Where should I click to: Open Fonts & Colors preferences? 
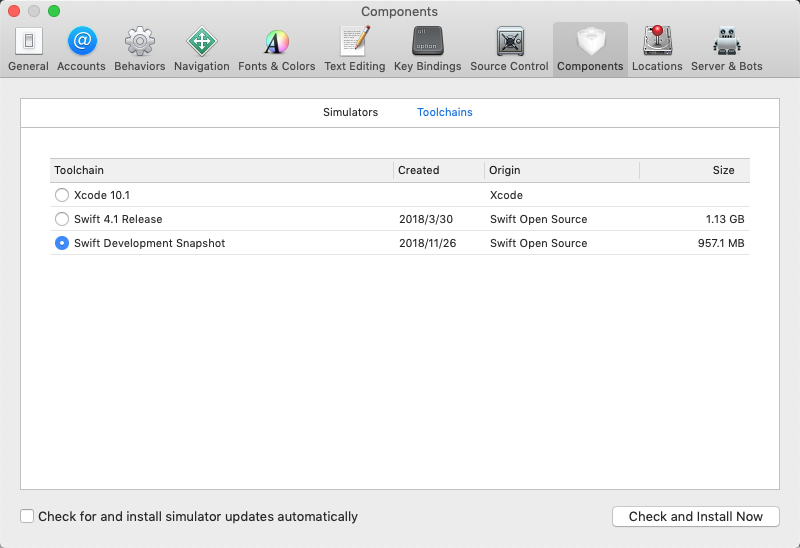click(277, 49)
